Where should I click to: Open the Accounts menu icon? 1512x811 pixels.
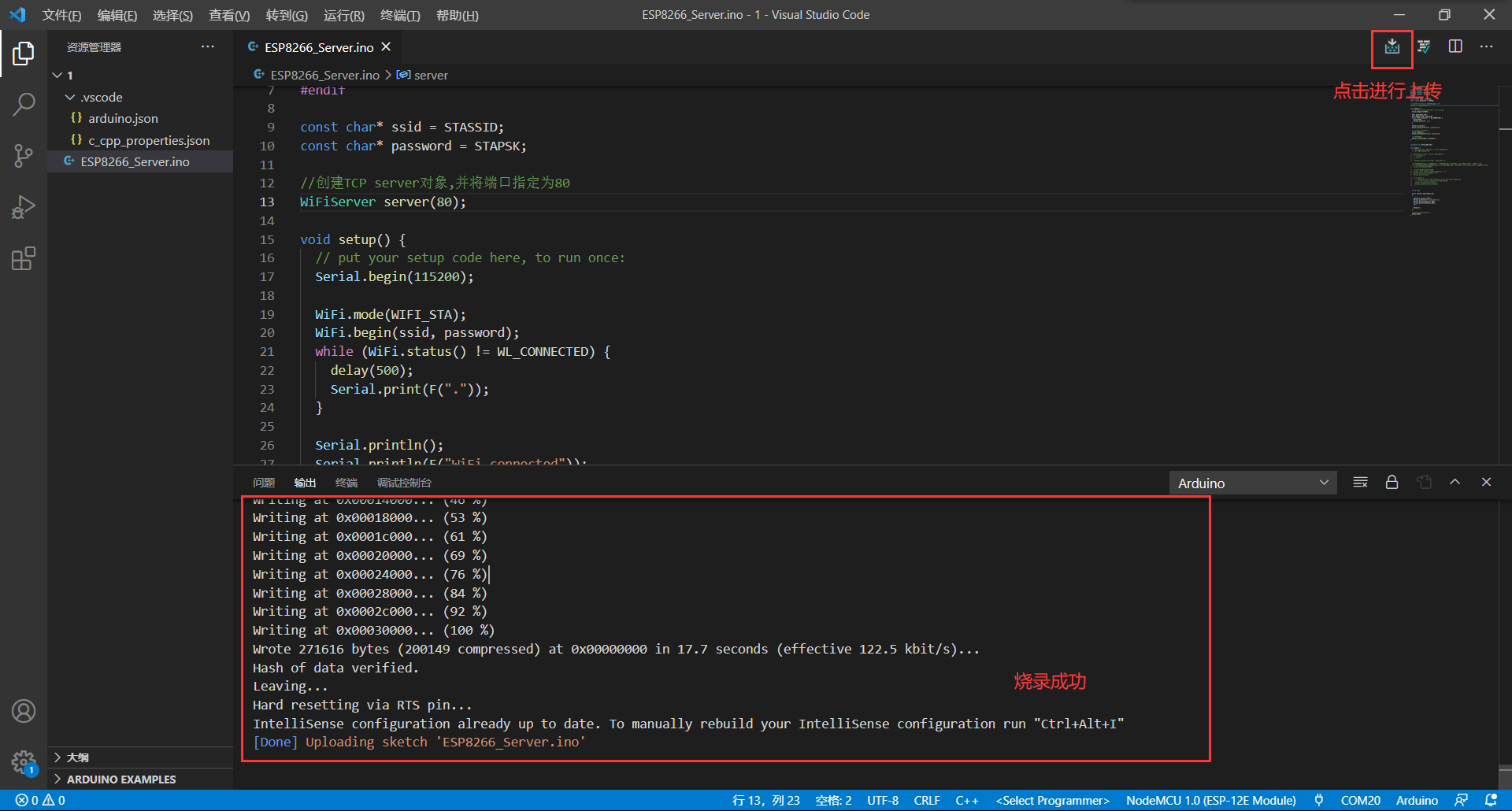click(x=24, y=711)
